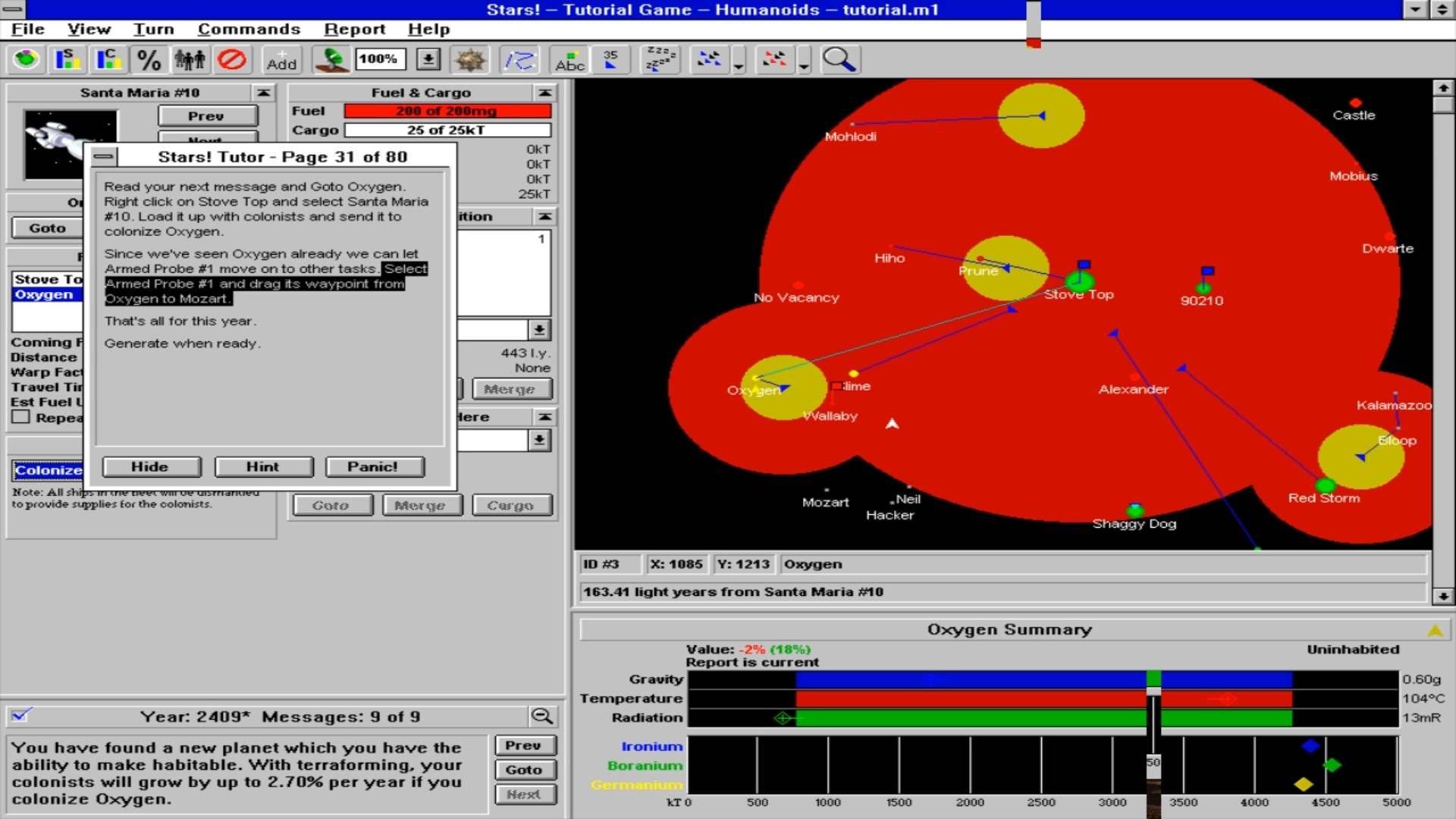Open enemy fleet filter dropdown arrow
The image size is (1456, 819).
[805, 61]
